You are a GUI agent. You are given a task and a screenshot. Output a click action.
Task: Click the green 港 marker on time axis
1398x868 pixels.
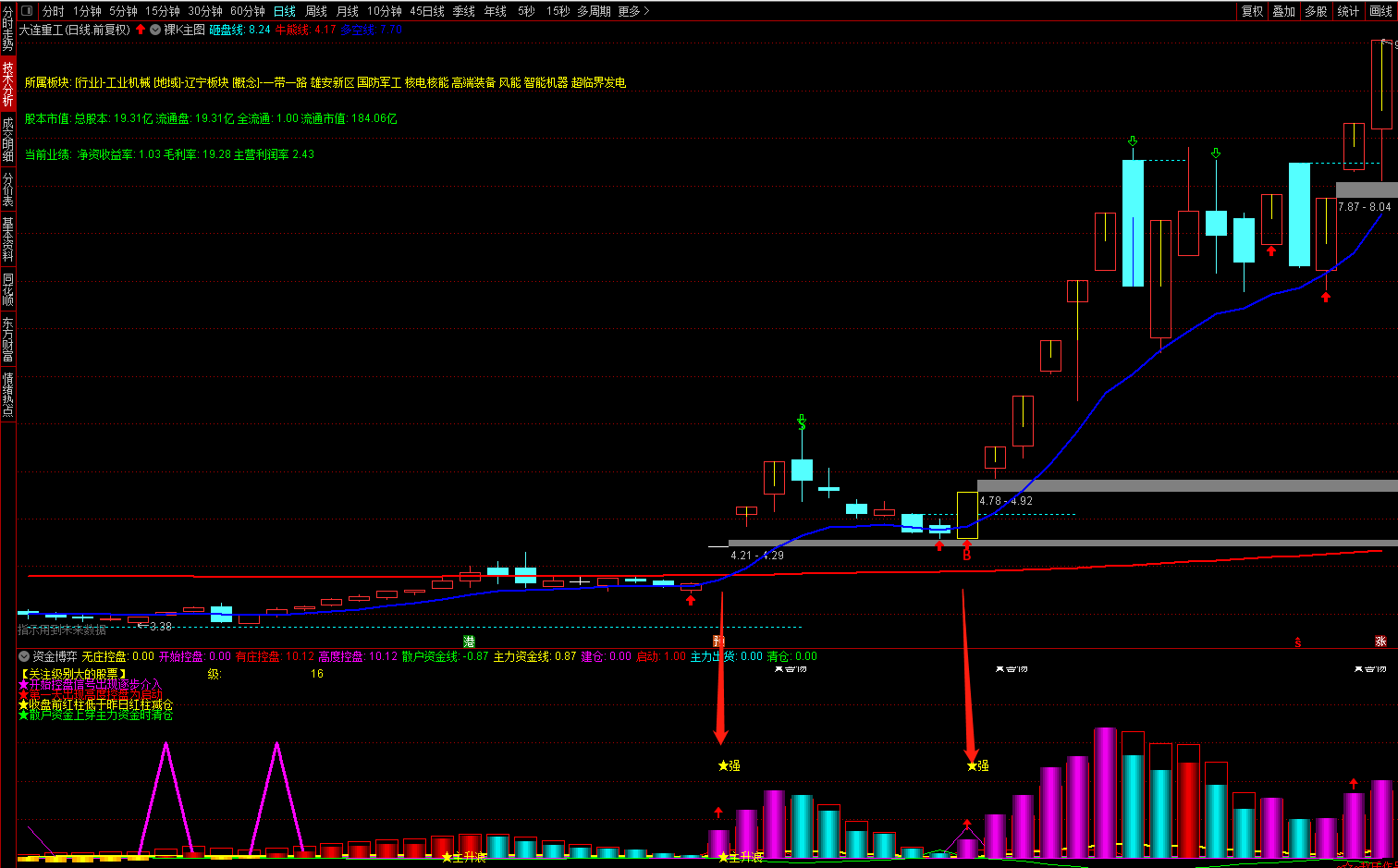469,642
